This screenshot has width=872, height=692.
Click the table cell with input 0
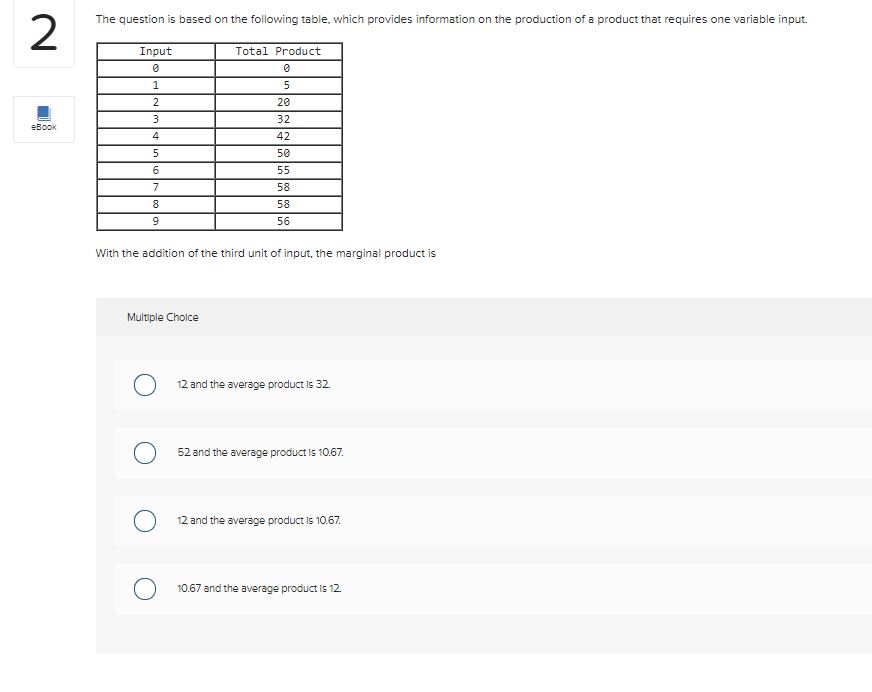pyautogui.click(x=155, y=68)
